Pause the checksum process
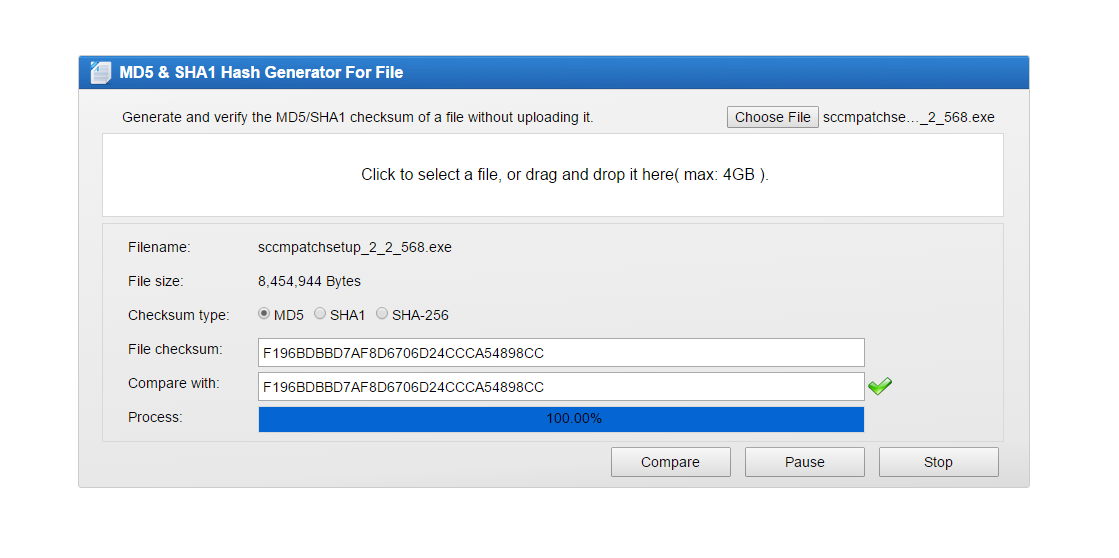Image resolution: width=1119 pixels, height=558 pixels. click(x=804, y=462)
